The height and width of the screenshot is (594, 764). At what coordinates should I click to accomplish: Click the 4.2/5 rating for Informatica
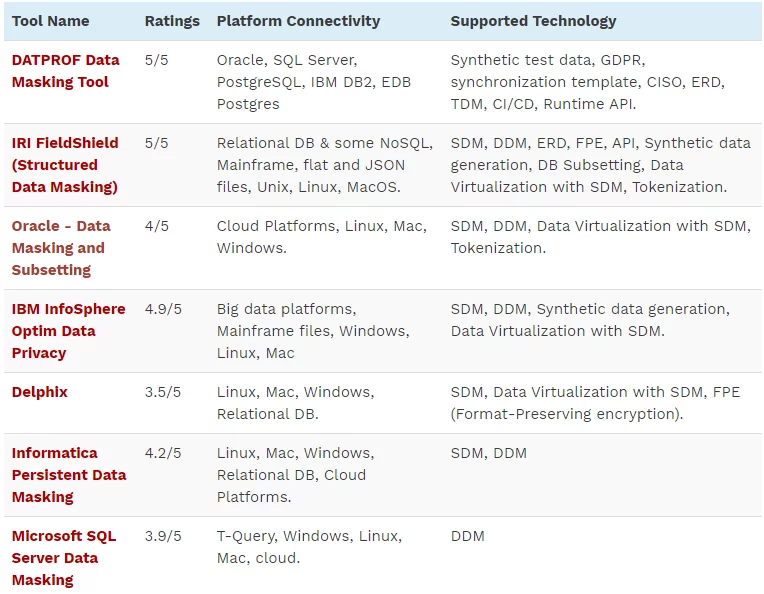tap(165, 453)
